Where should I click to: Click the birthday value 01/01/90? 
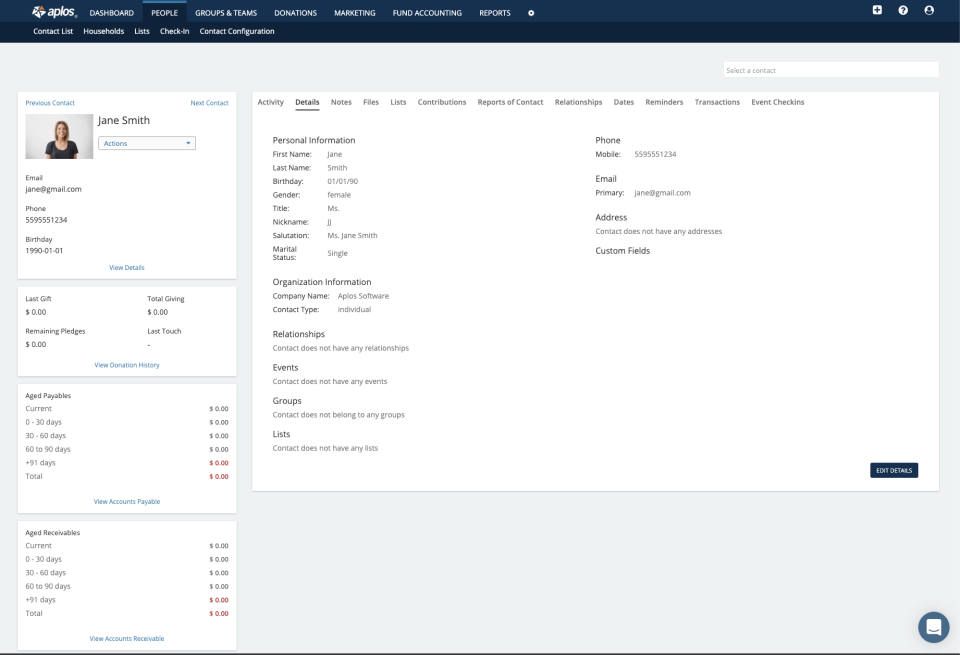[x=343, y=181]
